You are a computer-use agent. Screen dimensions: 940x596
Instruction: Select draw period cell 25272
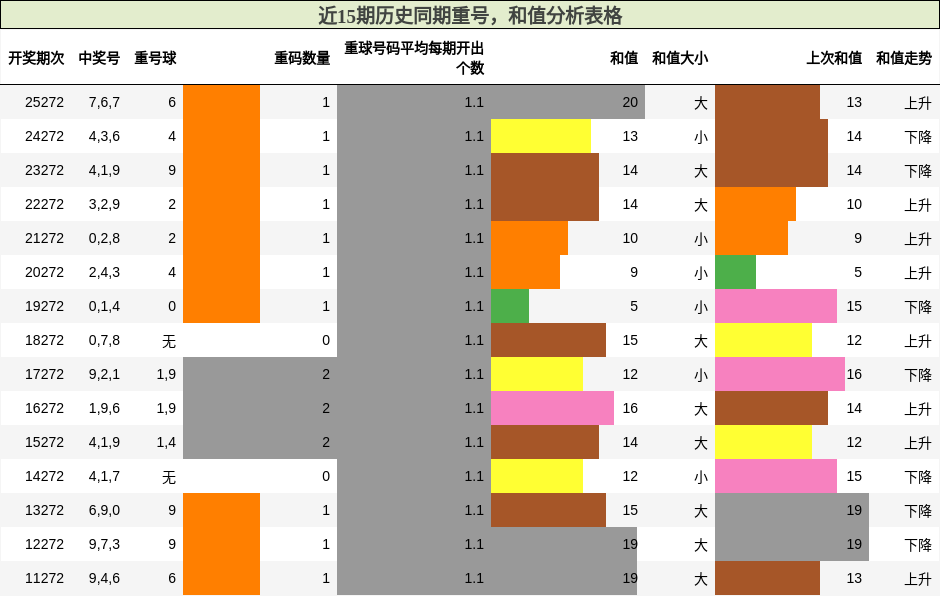pyautogui.click(x=44, y=103)
